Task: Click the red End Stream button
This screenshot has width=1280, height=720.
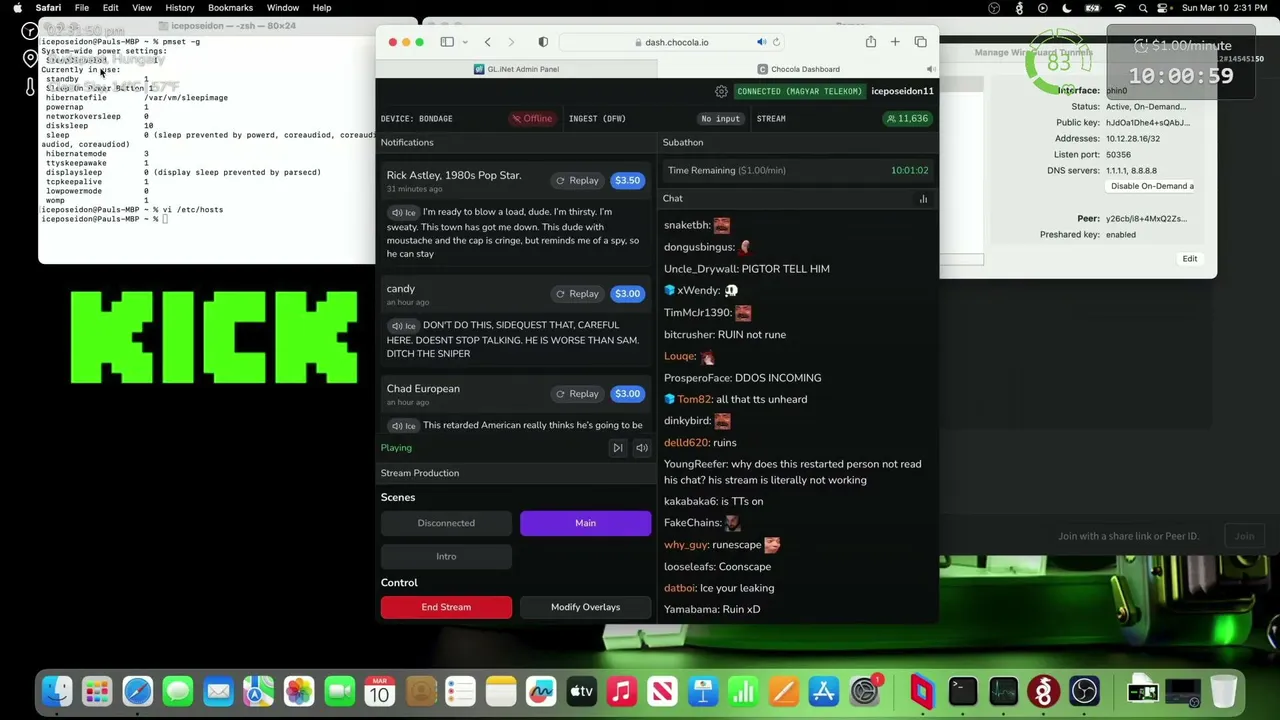Action: coord(446,607)
